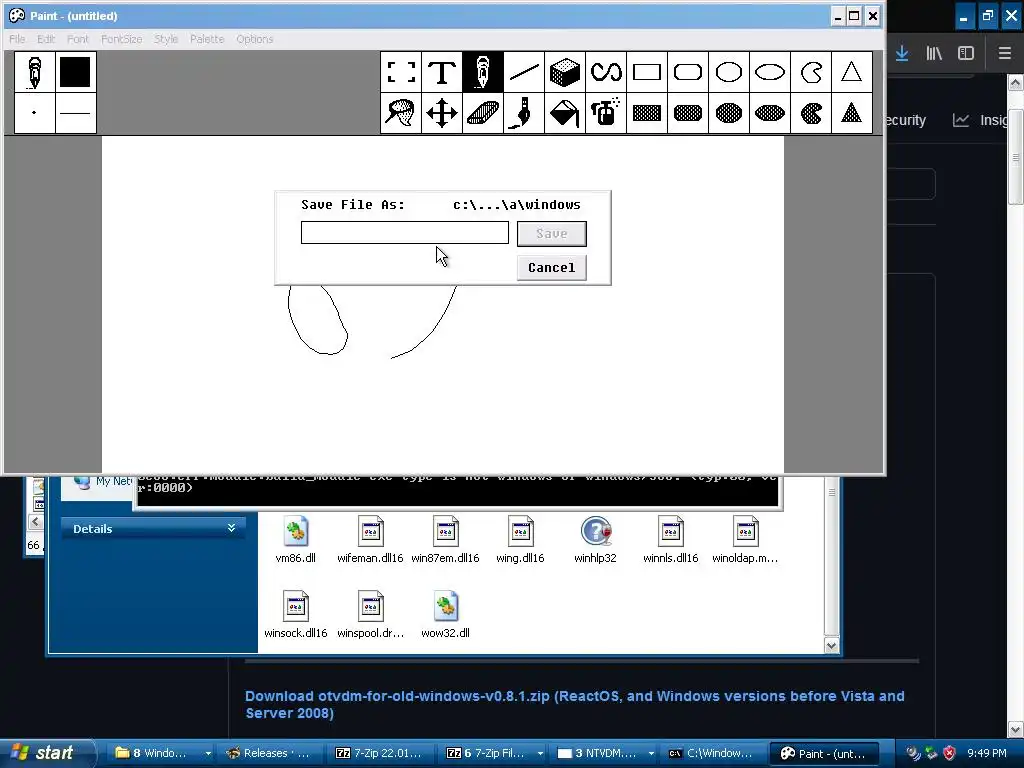Select the Filled Circle tool
Screen dimensions: 1024x768
pos(729,113)
